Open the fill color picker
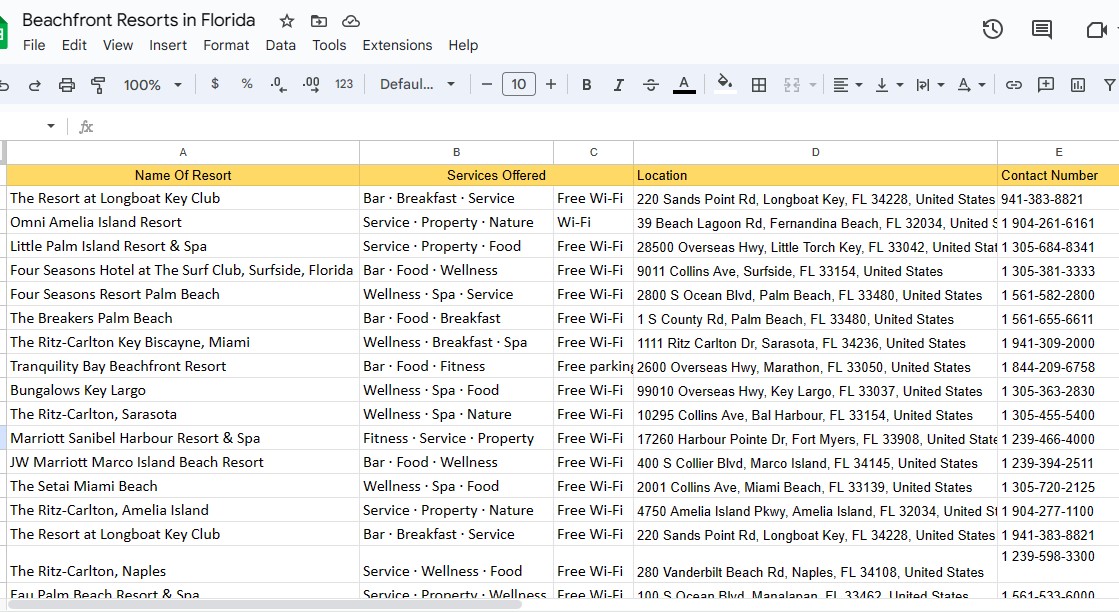The height and width of the screenshot is (612, 1119). (725, 84)
